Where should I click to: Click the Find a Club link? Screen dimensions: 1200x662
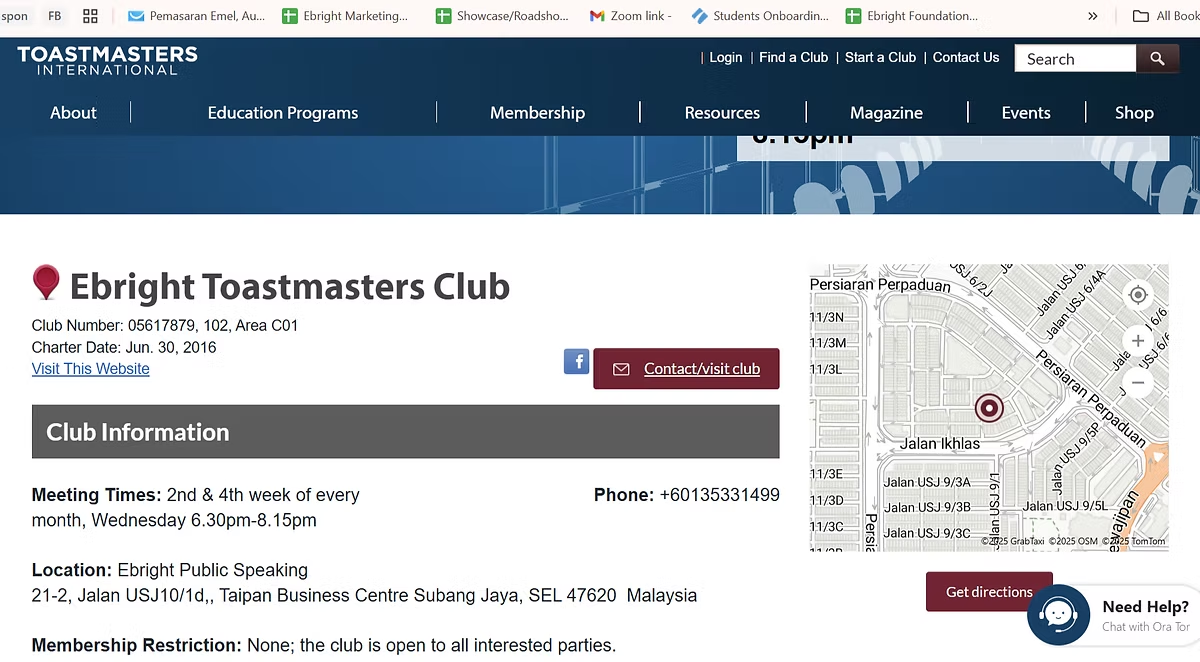click(x=794, y=58)
